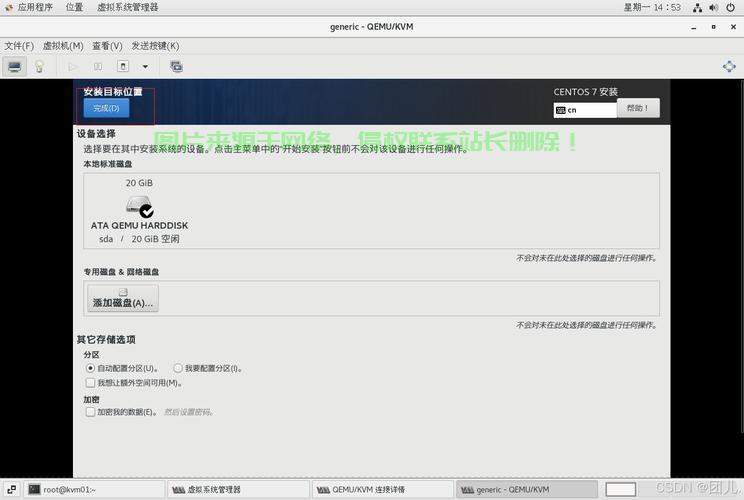Click the network status tray icon

tap(698, 8)
